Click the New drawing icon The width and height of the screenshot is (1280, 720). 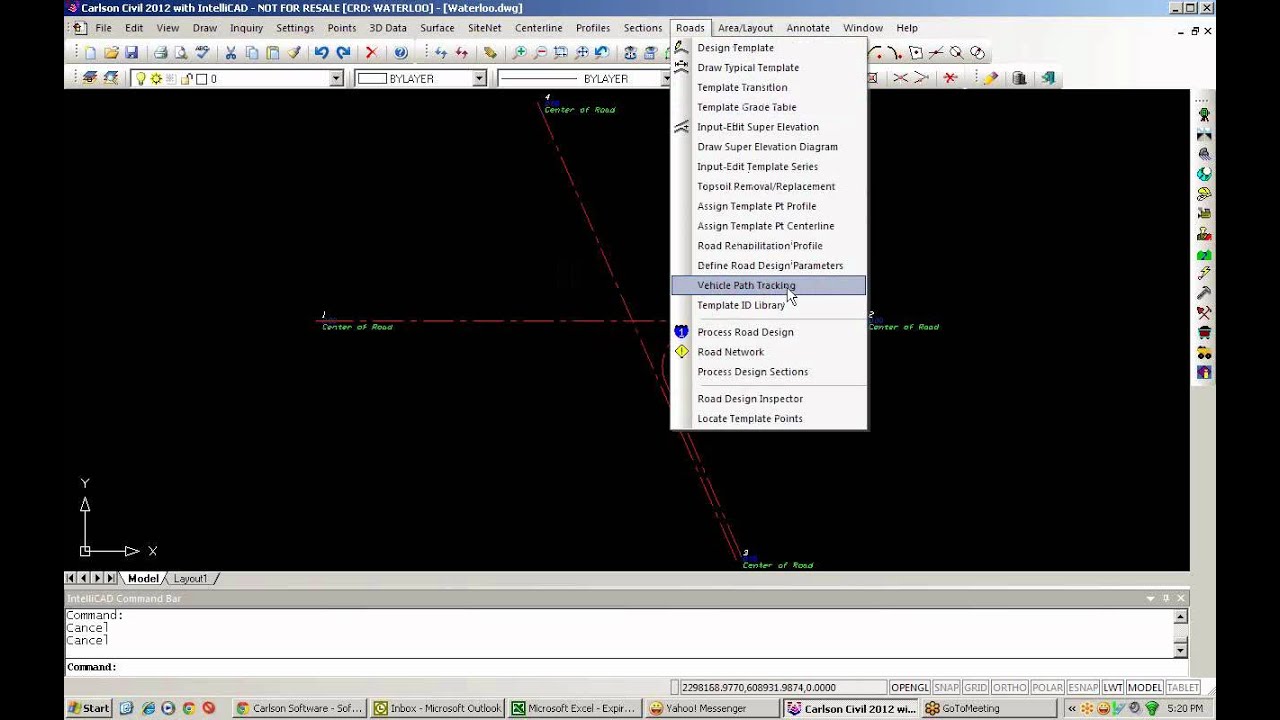91,53
